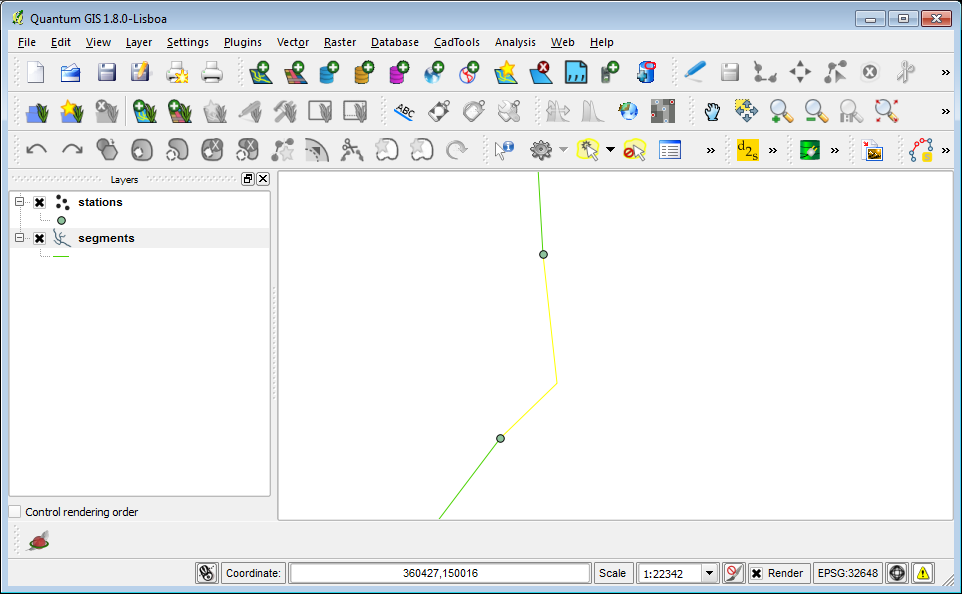Select the Identify Features tool
Image resolution: width=962 pixels, height=594 pixels.
[504, 150]
